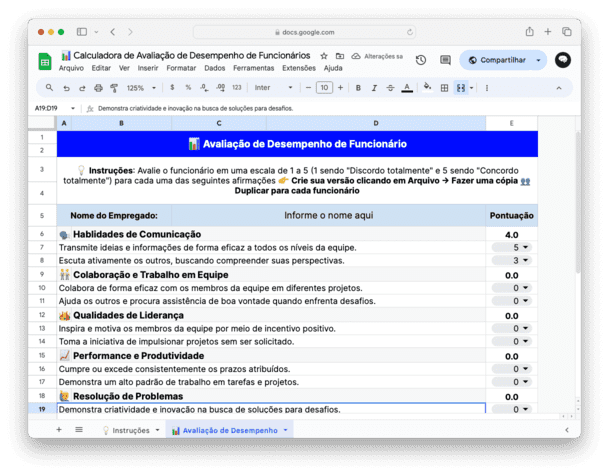Screen dimensions: 609x475
Task: Click the font size field
Action: (x=324, y=88)
